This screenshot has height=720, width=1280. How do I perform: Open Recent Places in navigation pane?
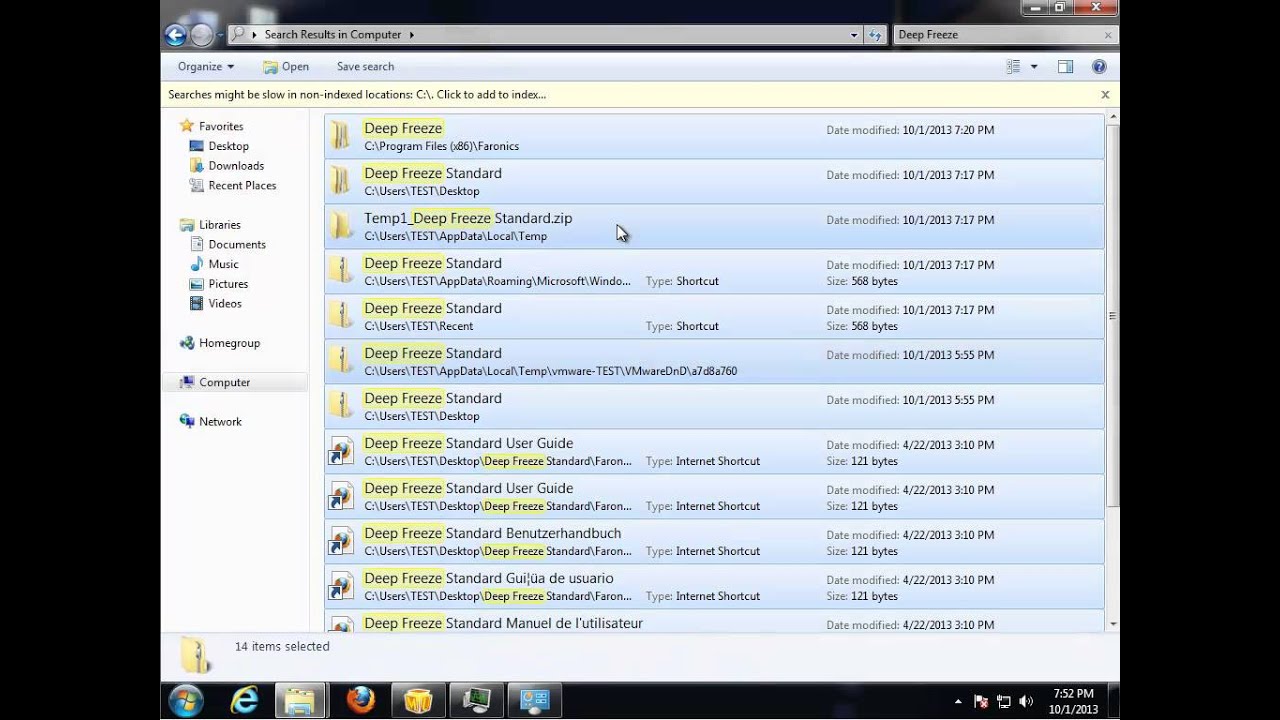242,186
